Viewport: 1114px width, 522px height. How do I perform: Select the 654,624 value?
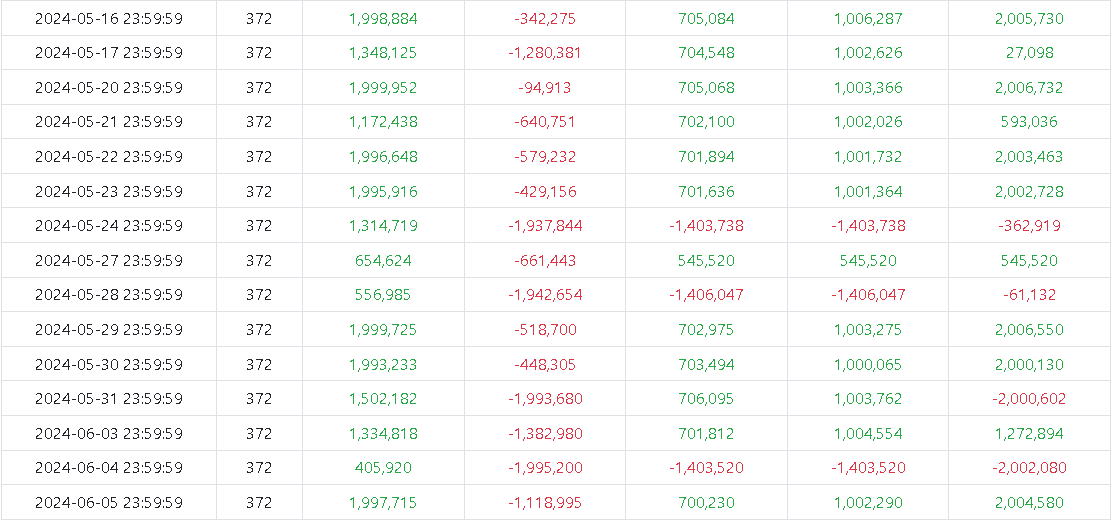pos(383,261)
